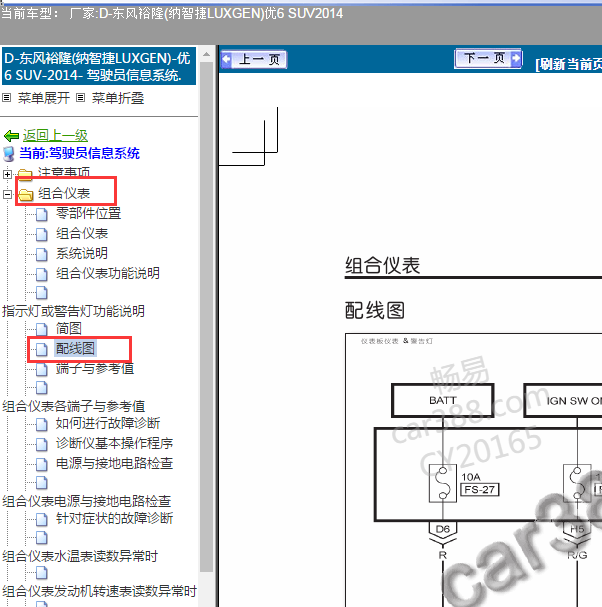Click document icon next to 简图

point(41,329)
